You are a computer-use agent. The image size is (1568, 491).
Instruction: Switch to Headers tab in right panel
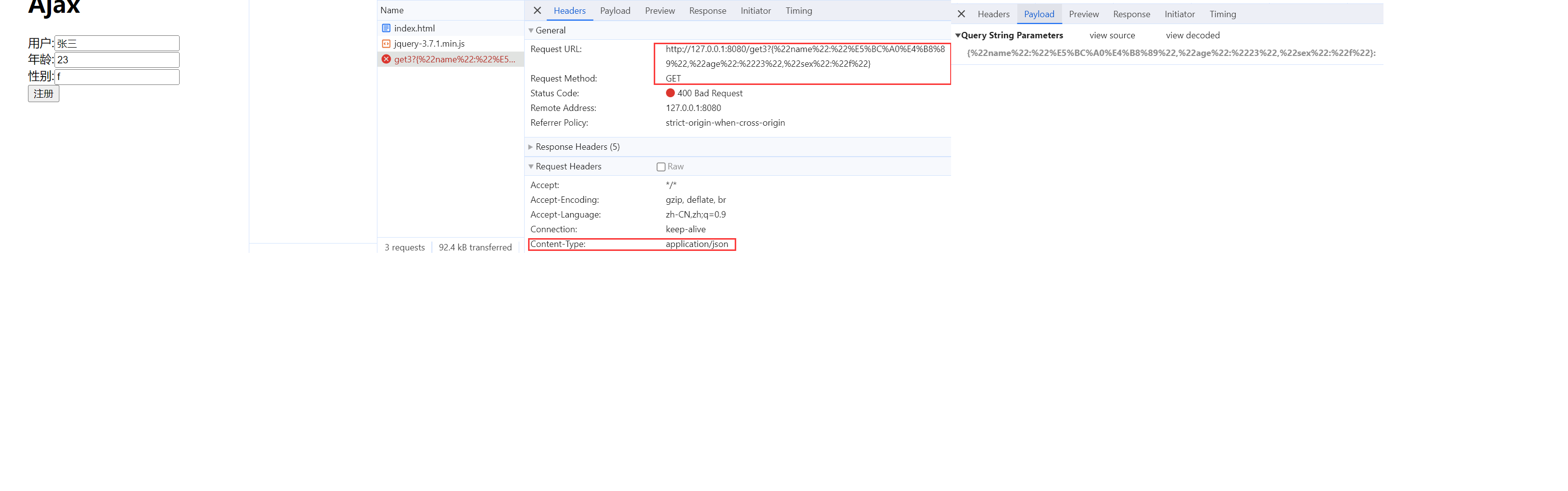(x=993, y=14)
